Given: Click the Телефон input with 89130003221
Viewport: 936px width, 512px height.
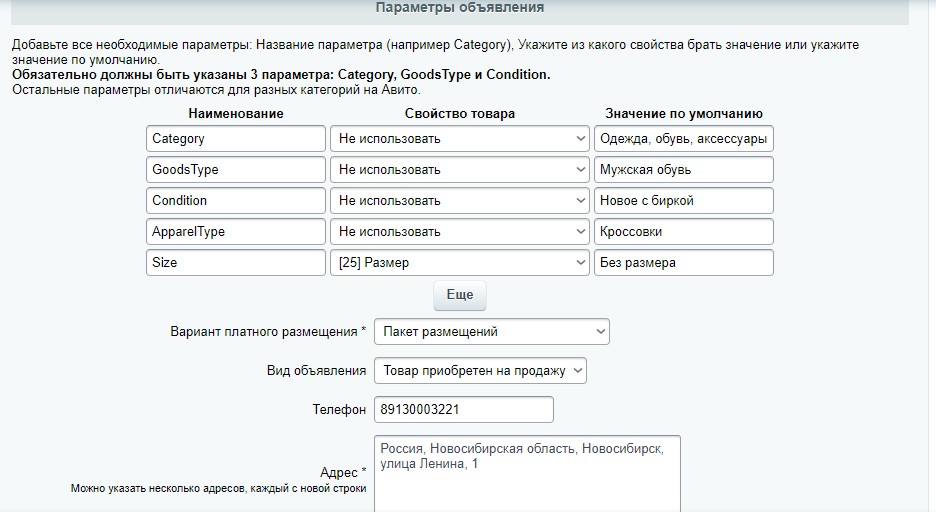Looking at the screenshot, I should coord(463,410).
